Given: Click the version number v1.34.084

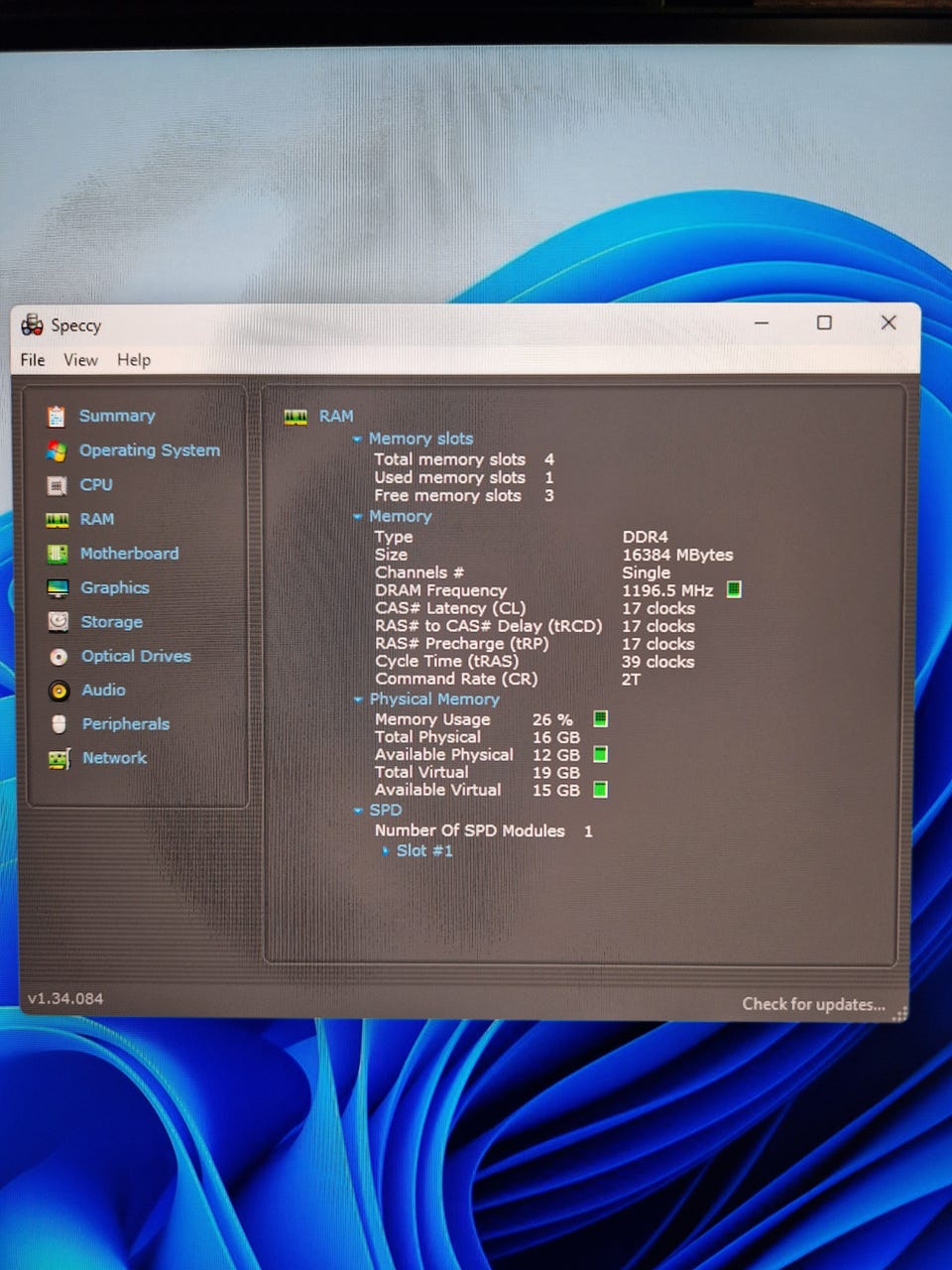Looking at the screenshot, I should tap(65, 999).
